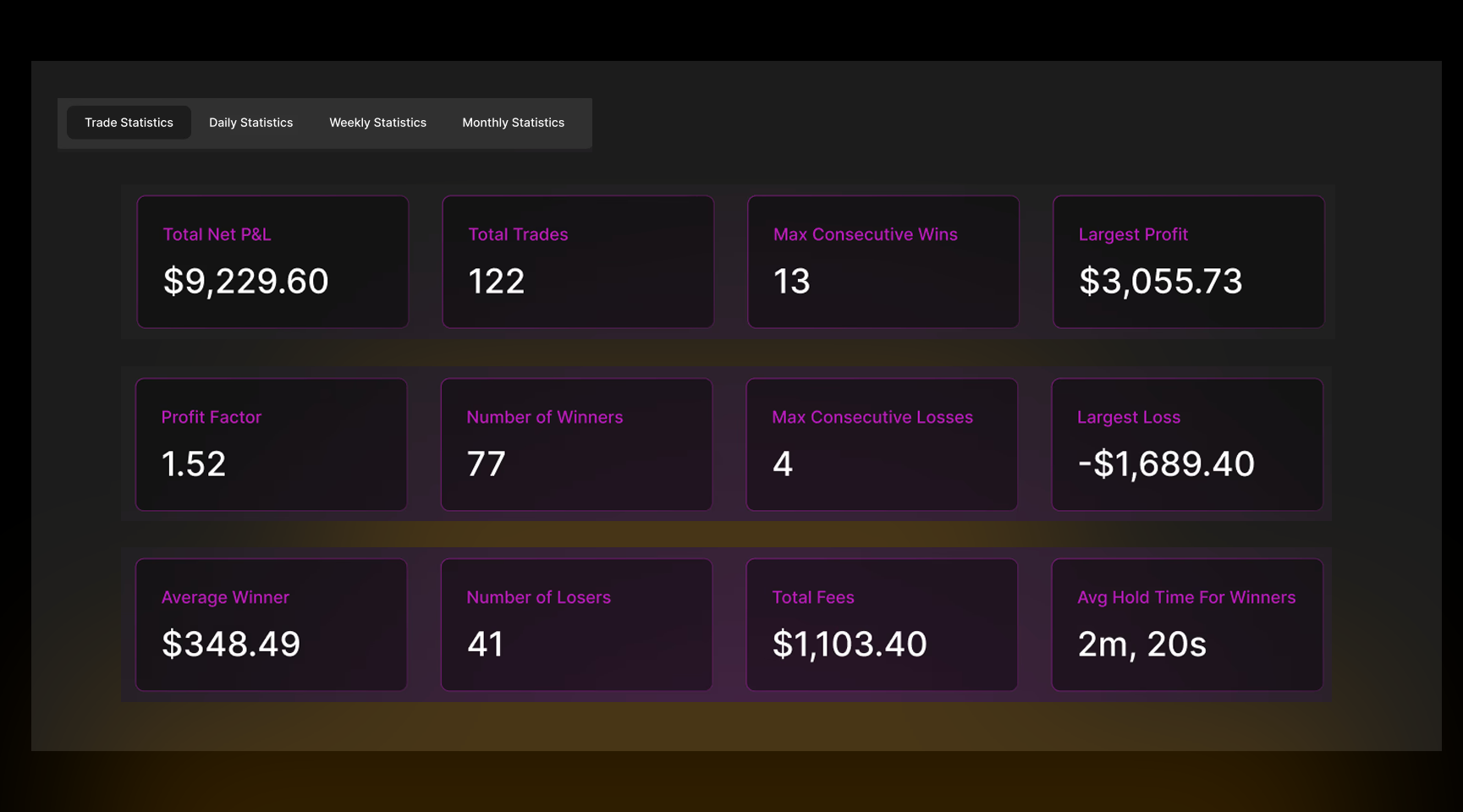1463x812 pixels.
Task: Switch to the Trade Statistics tab
Action: [x=129, y=123]
